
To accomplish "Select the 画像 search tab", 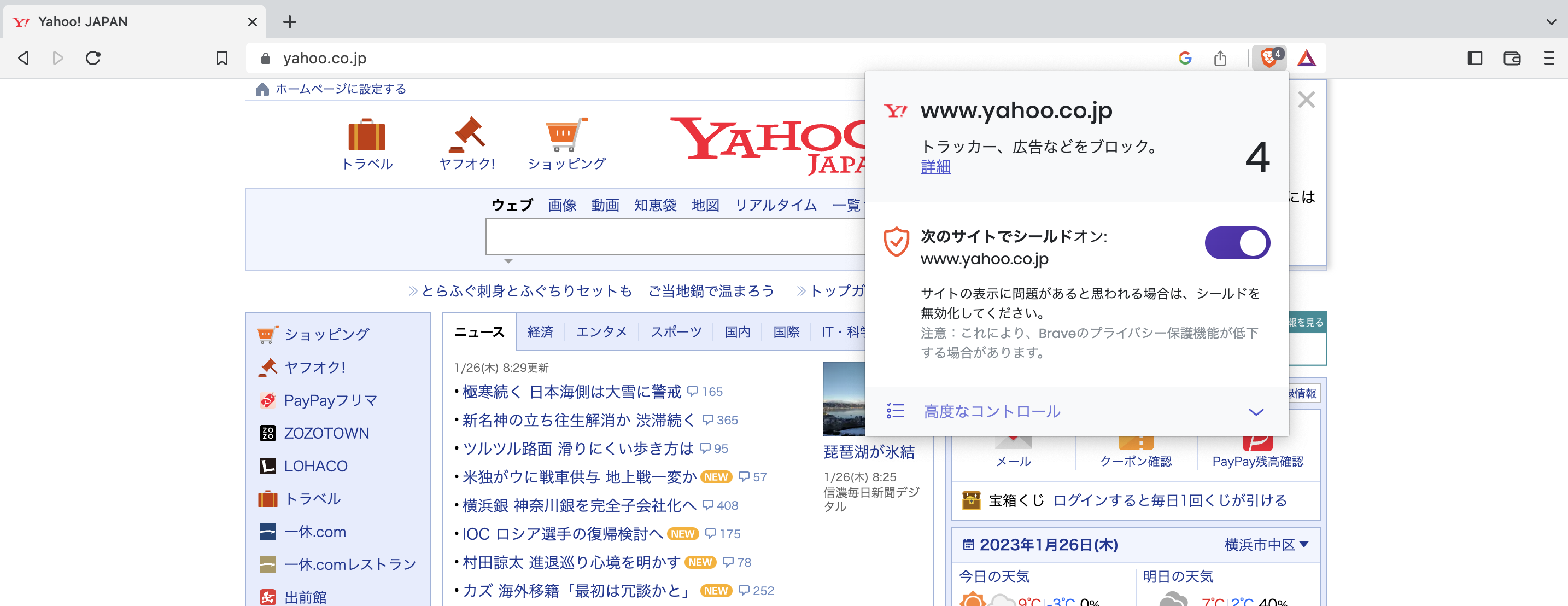I will tap(562, 205).
